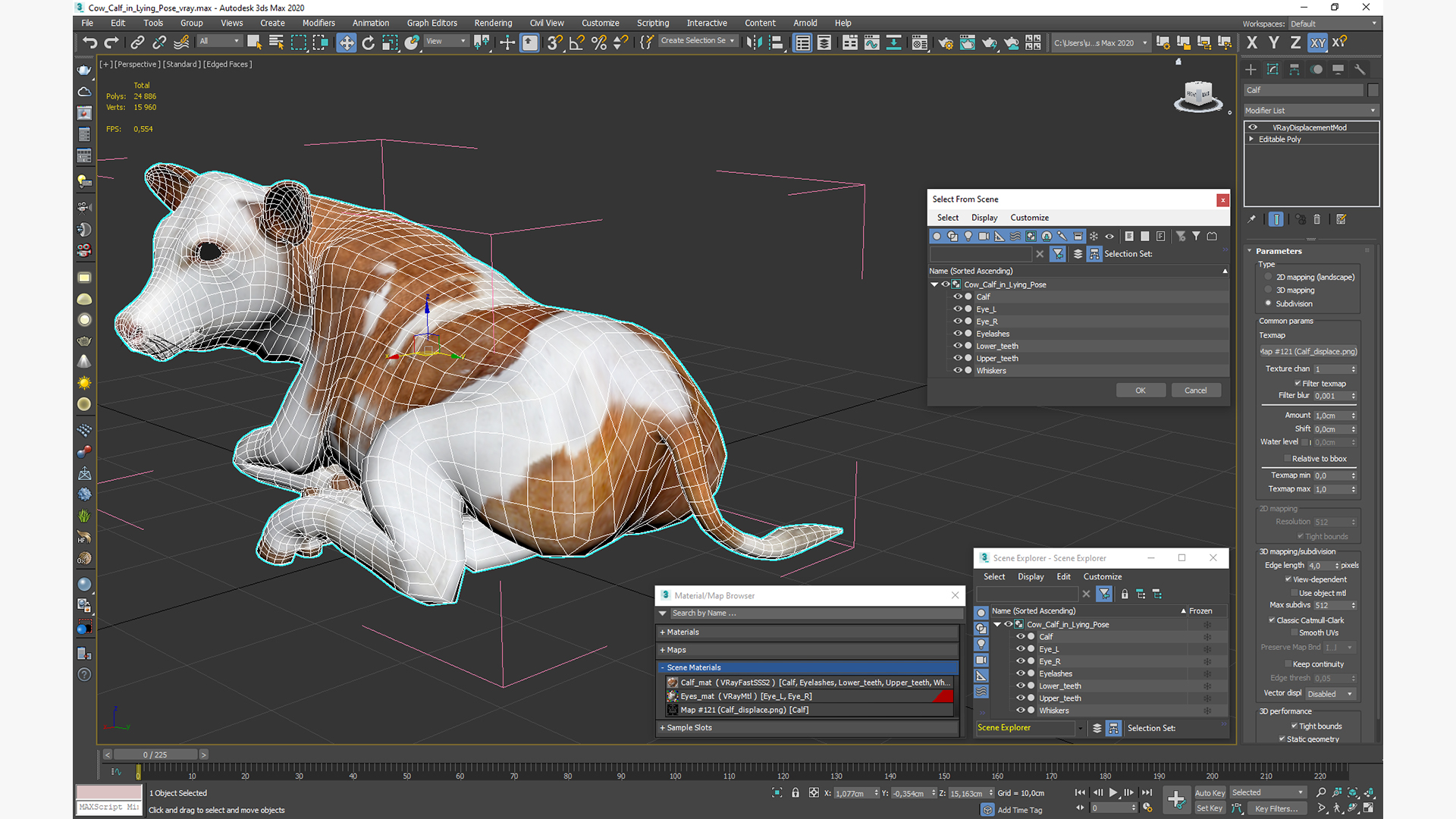Open the Display menu in Select From Scene
This screenshot has height=819, width=1456.
click(x=984, y=218)
